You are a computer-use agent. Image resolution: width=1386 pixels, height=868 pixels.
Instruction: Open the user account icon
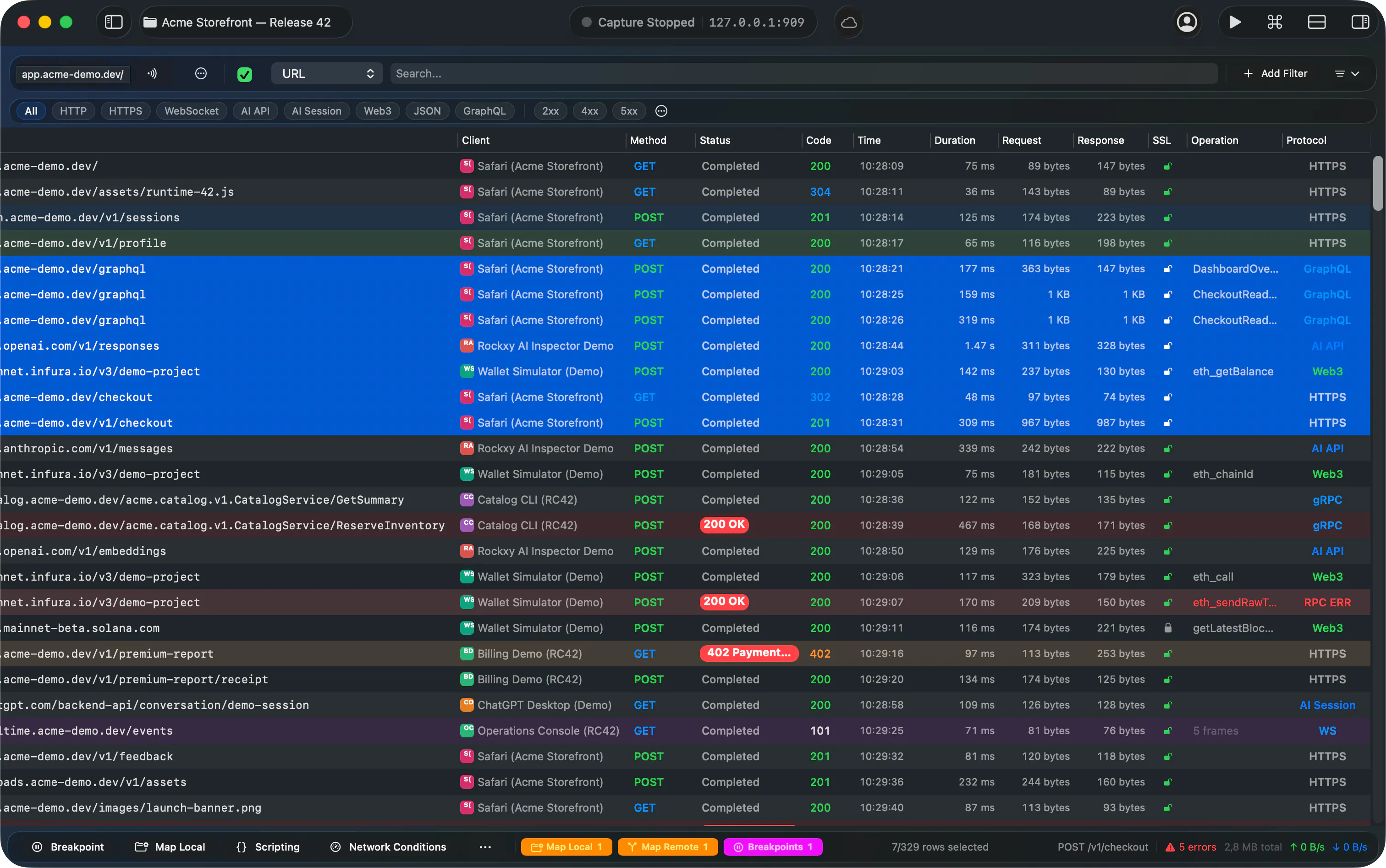1187,22
